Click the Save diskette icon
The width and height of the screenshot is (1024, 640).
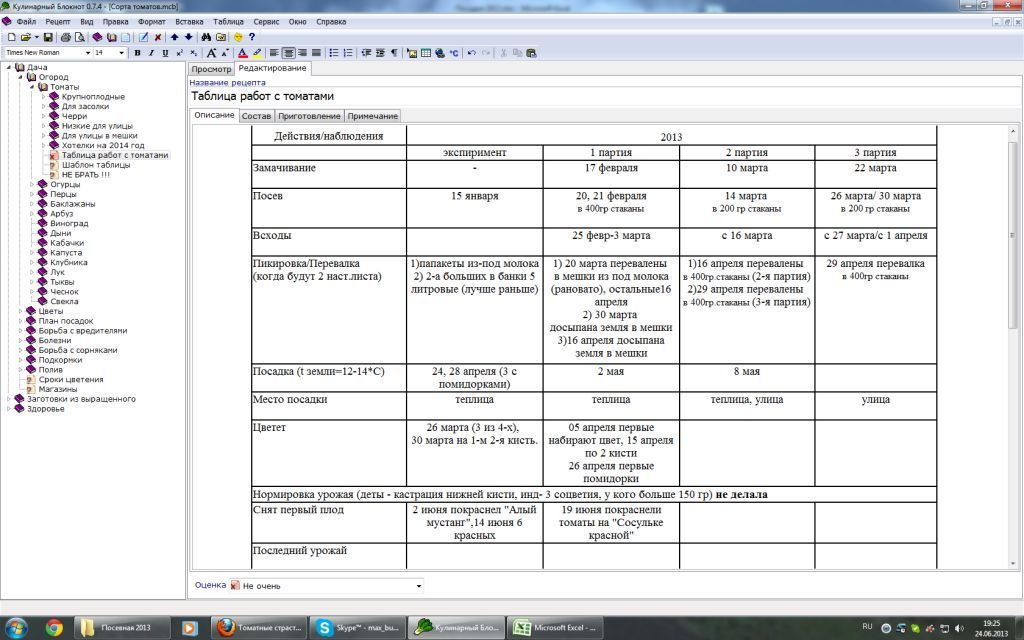pyautogui.click(x=48, y=37)
